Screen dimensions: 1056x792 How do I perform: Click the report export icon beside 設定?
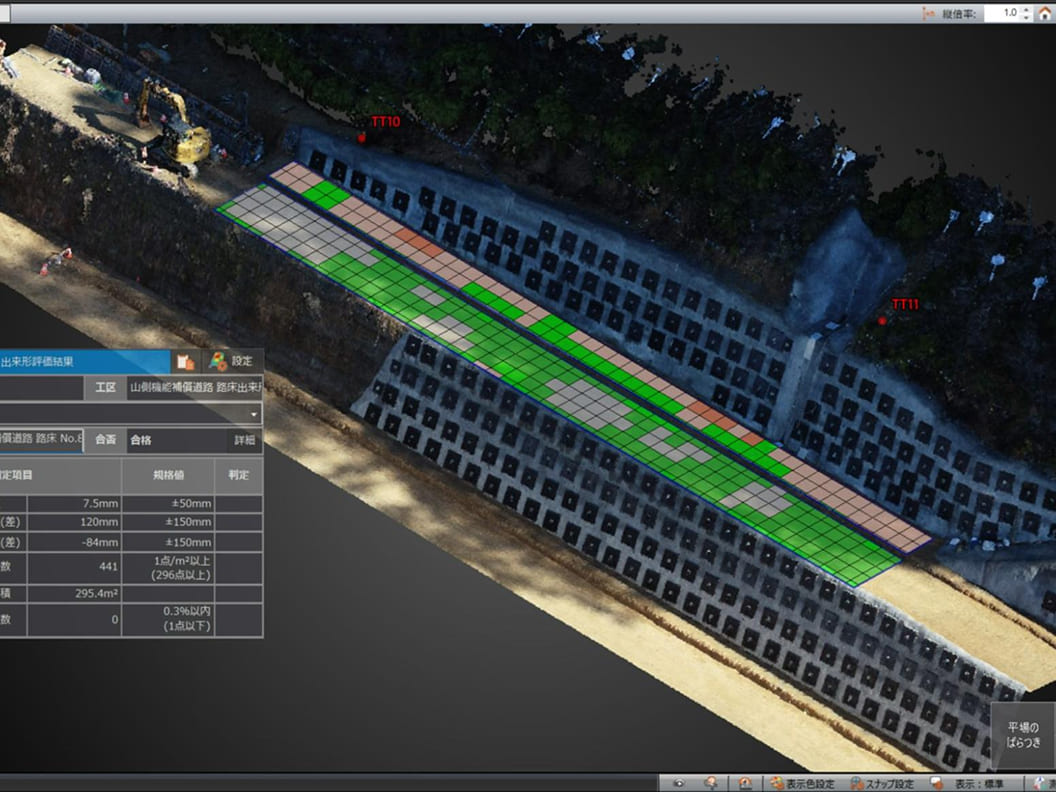pyautogui.click(x=185, y=362)
